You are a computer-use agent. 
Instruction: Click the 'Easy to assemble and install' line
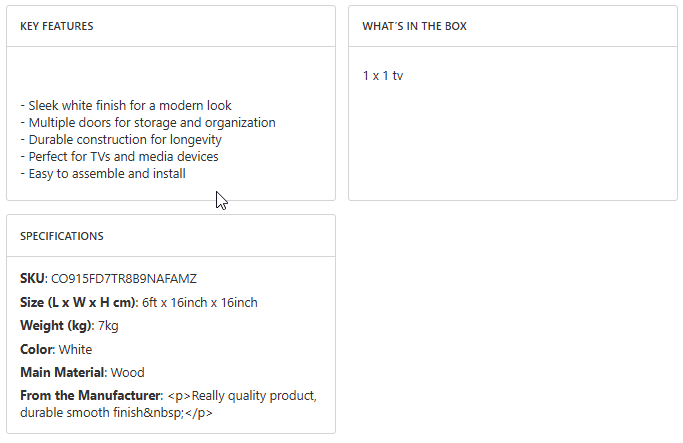[x=103, y=174]
